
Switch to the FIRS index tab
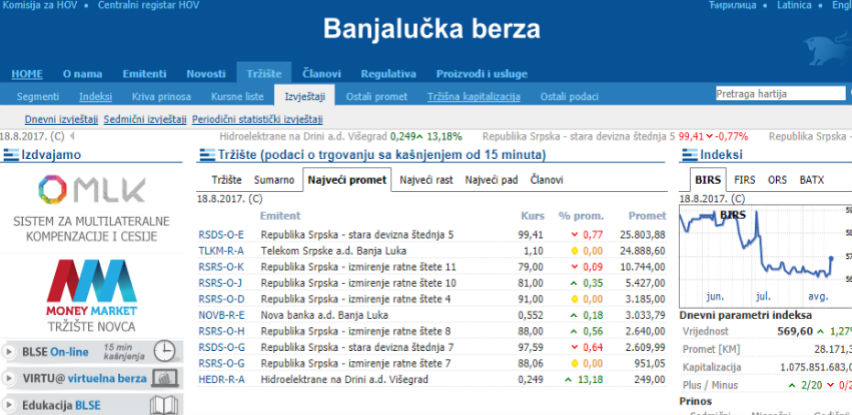pos(745,180)
